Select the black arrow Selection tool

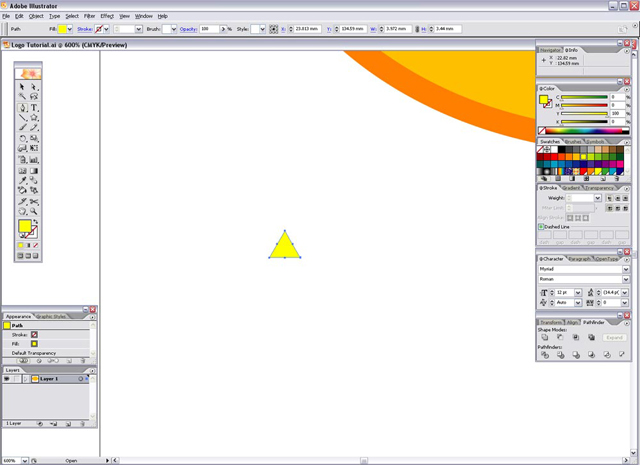click(22, 87)
